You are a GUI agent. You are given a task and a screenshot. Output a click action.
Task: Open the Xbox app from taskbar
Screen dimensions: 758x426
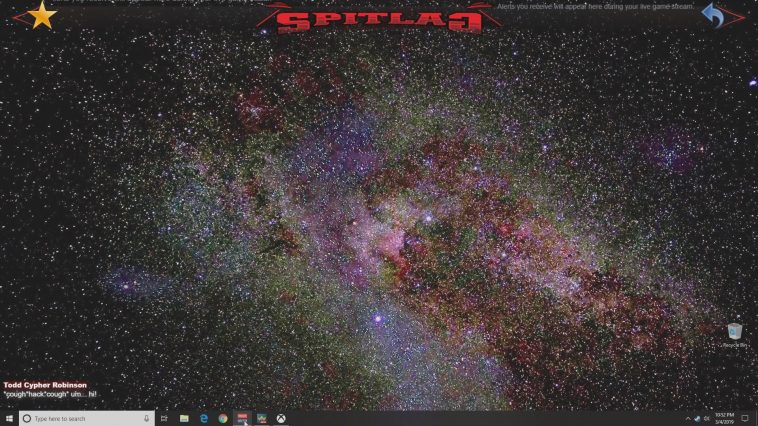coord(282,418)
